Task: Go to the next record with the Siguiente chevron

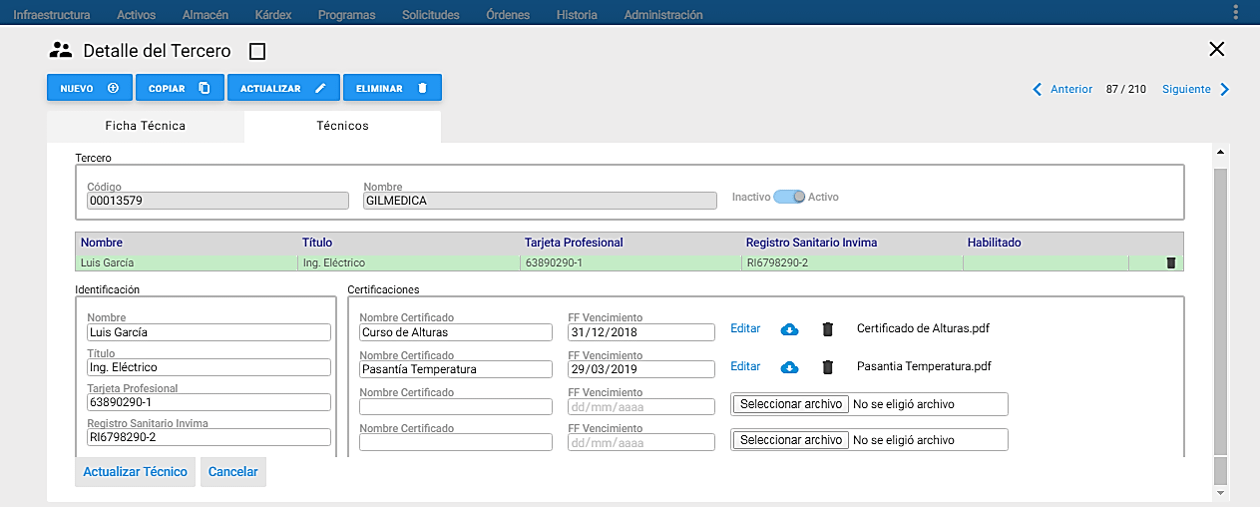Action: click(x=1224, y=89)
